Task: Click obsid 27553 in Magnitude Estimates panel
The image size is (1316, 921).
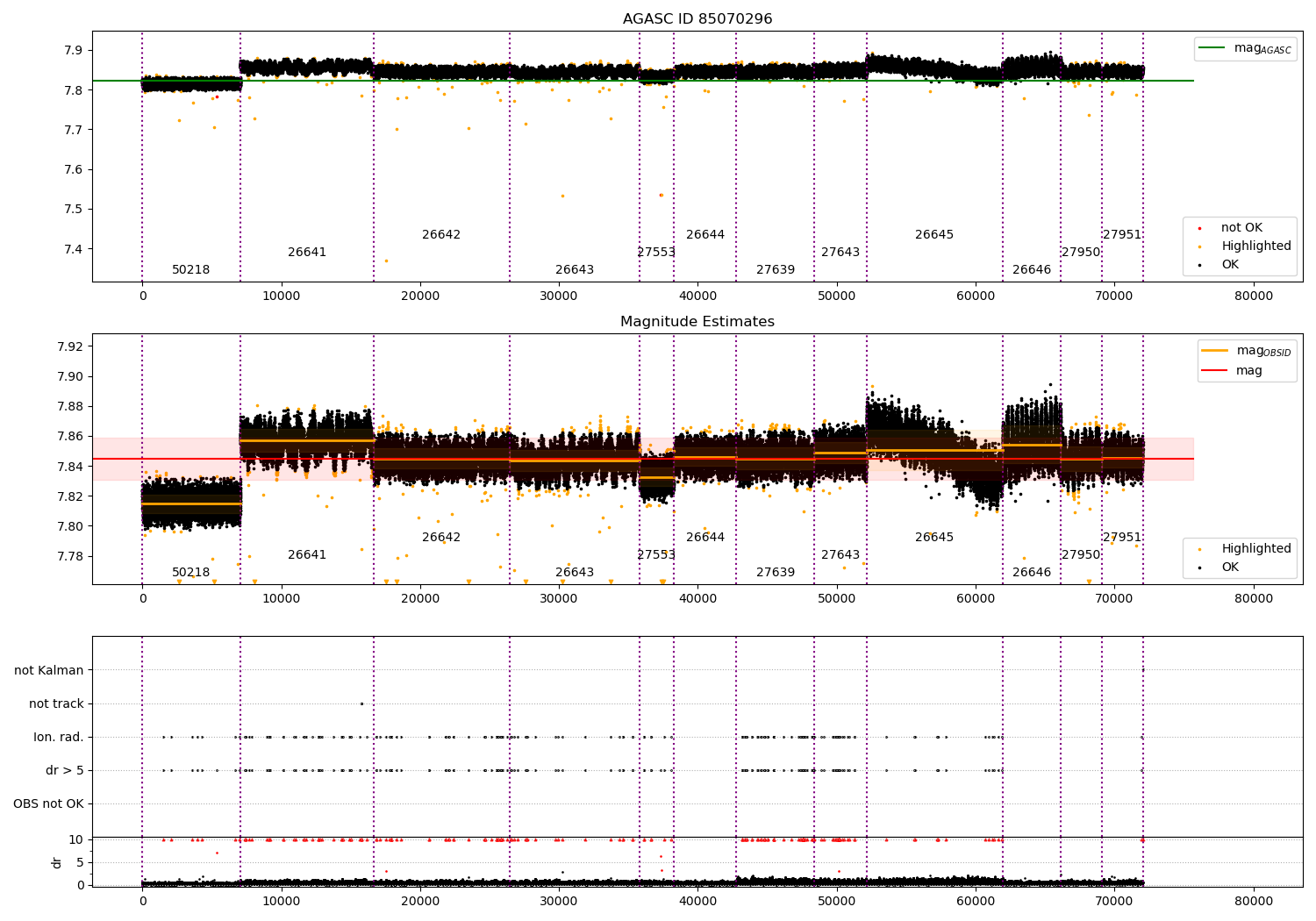Action: click(656, 554)
